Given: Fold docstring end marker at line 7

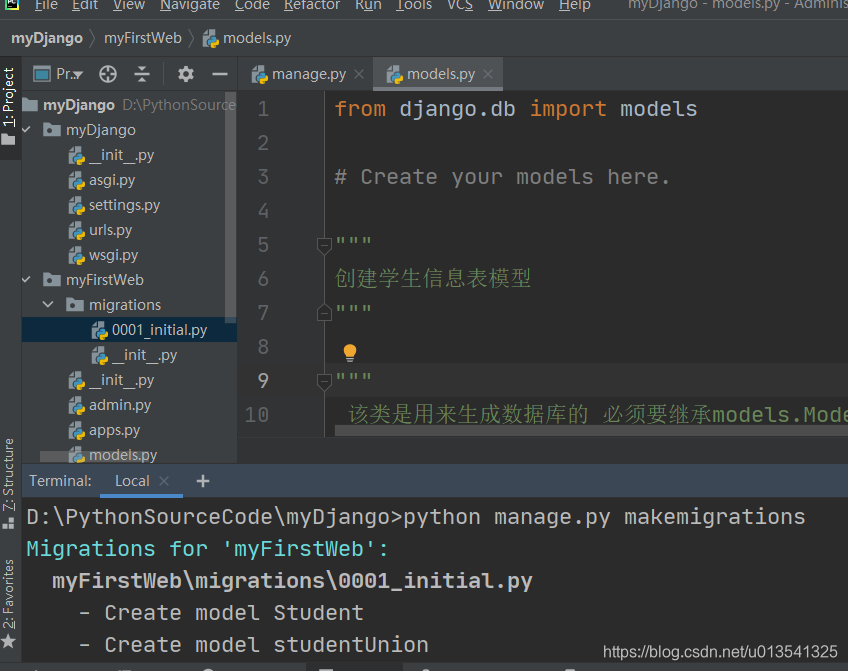Looking at the screenshot, I should point(324,312).
